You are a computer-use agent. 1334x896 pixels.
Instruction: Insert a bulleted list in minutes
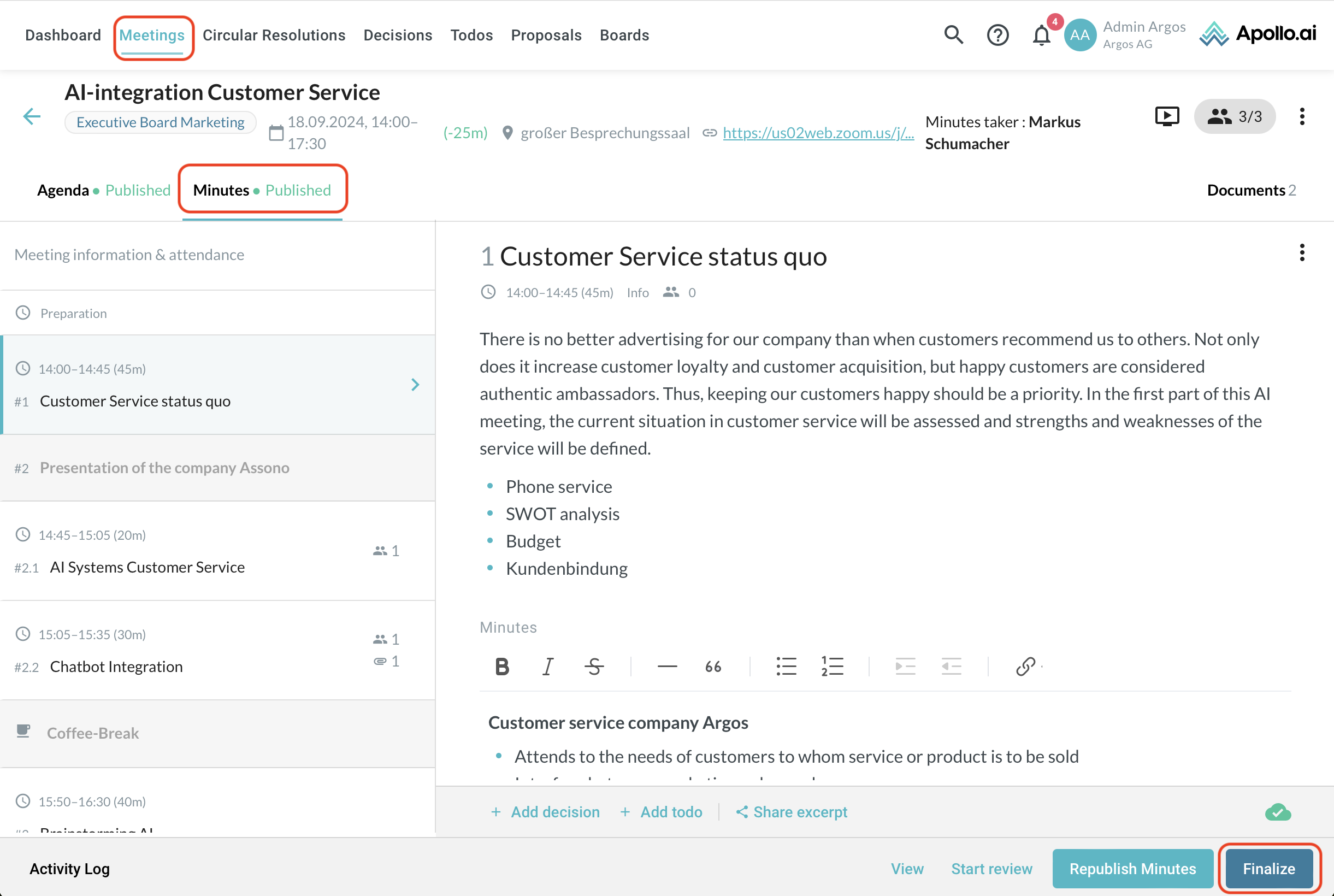tap(786, 667)
